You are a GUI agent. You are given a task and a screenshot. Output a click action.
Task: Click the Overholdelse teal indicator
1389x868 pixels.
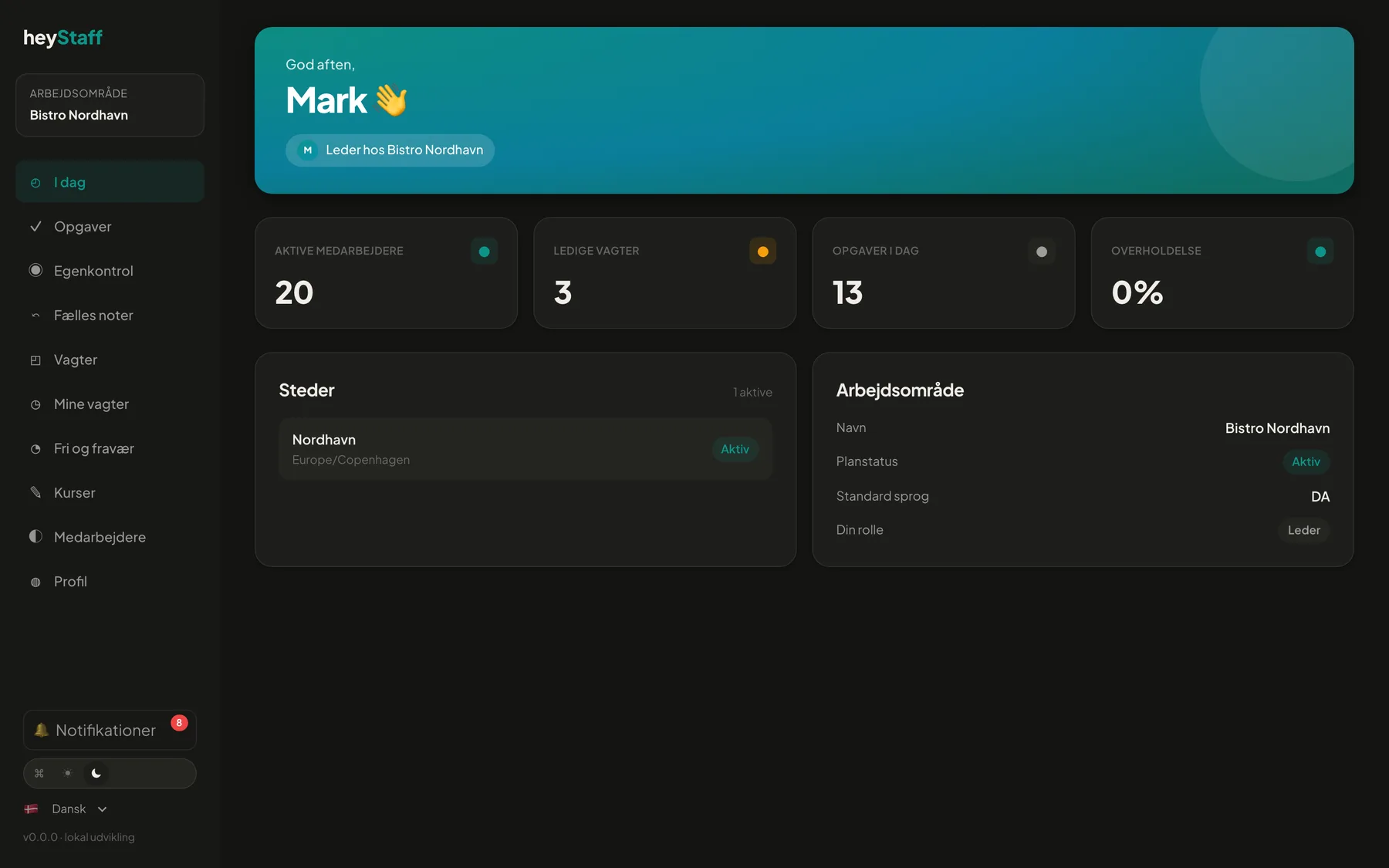1320,252
